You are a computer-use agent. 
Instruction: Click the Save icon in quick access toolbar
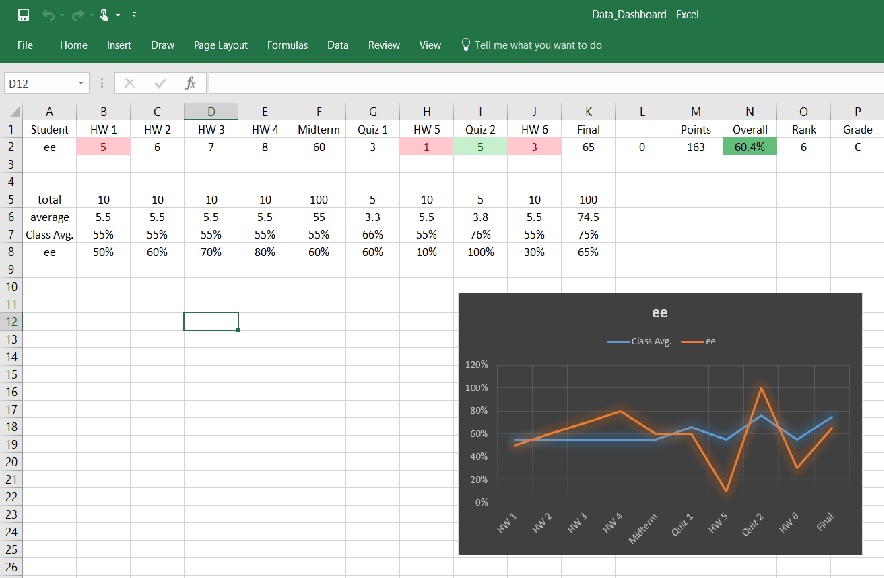[x=23, y=15]
